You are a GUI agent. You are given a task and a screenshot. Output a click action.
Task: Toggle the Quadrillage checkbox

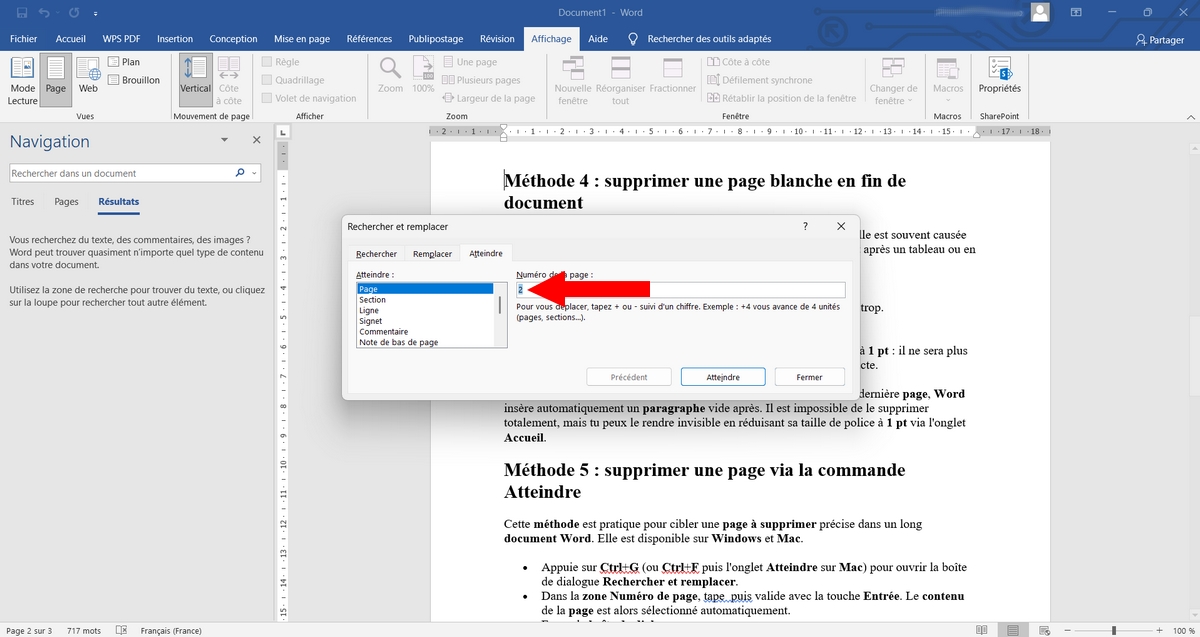tap(293, 80)
